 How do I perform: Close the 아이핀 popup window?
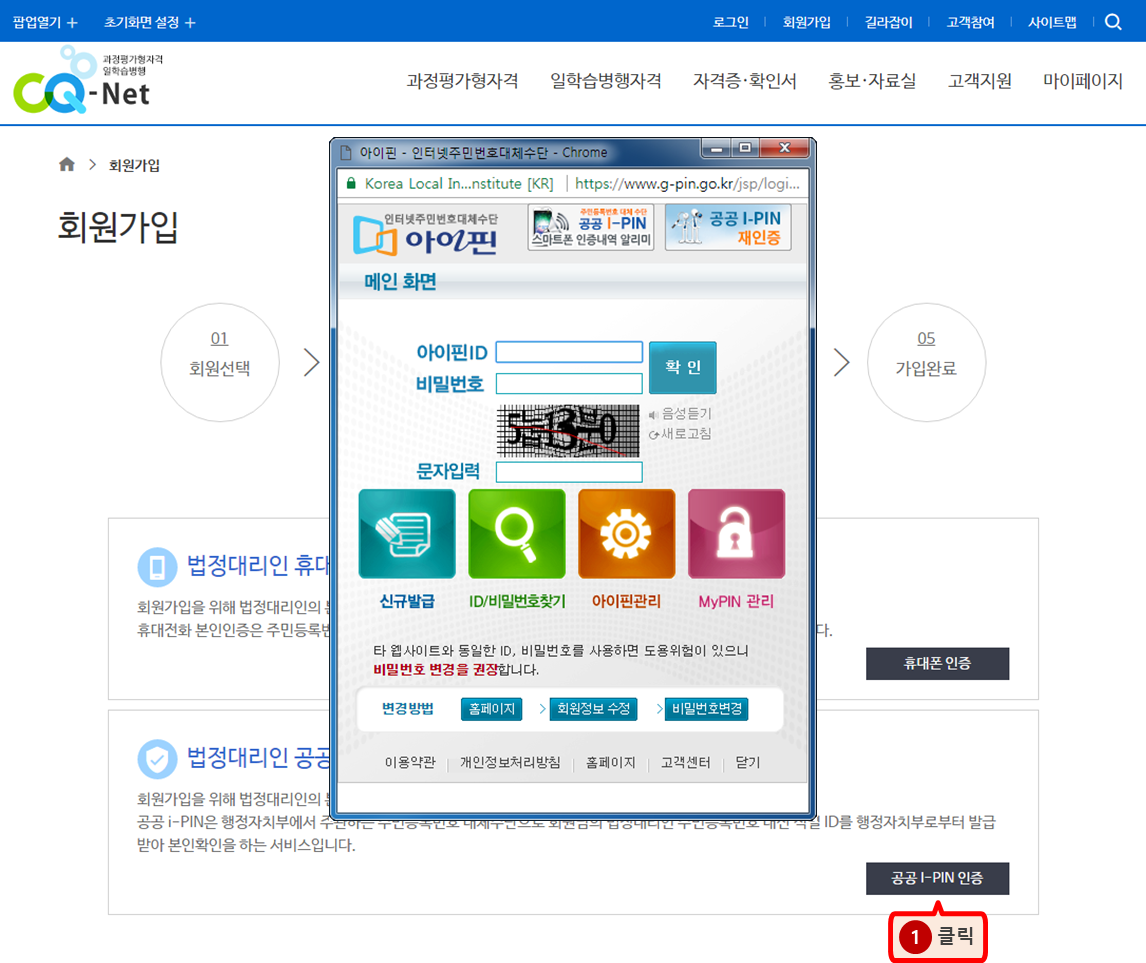tap(784, 148)
